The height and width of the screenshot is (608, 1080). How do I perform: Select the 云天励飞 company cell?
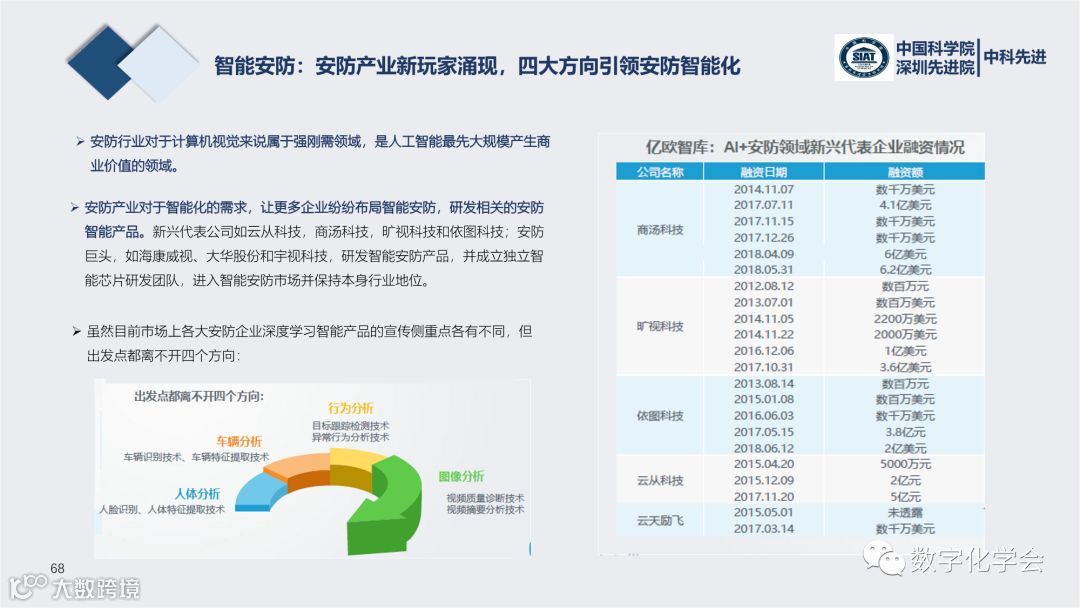660,521
